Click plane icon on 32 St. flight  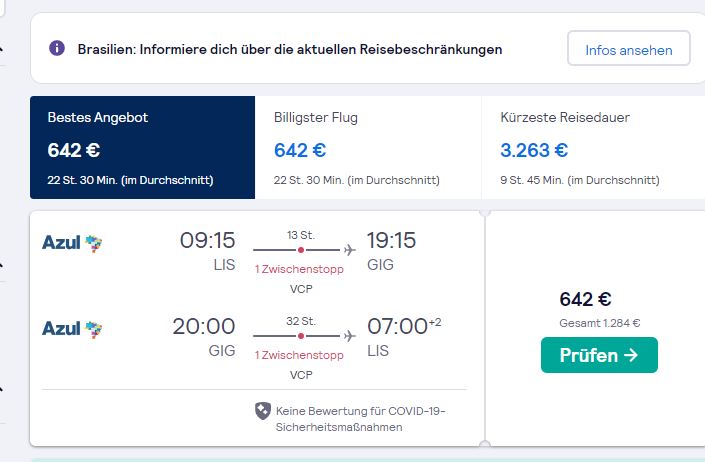coord(349,336)
